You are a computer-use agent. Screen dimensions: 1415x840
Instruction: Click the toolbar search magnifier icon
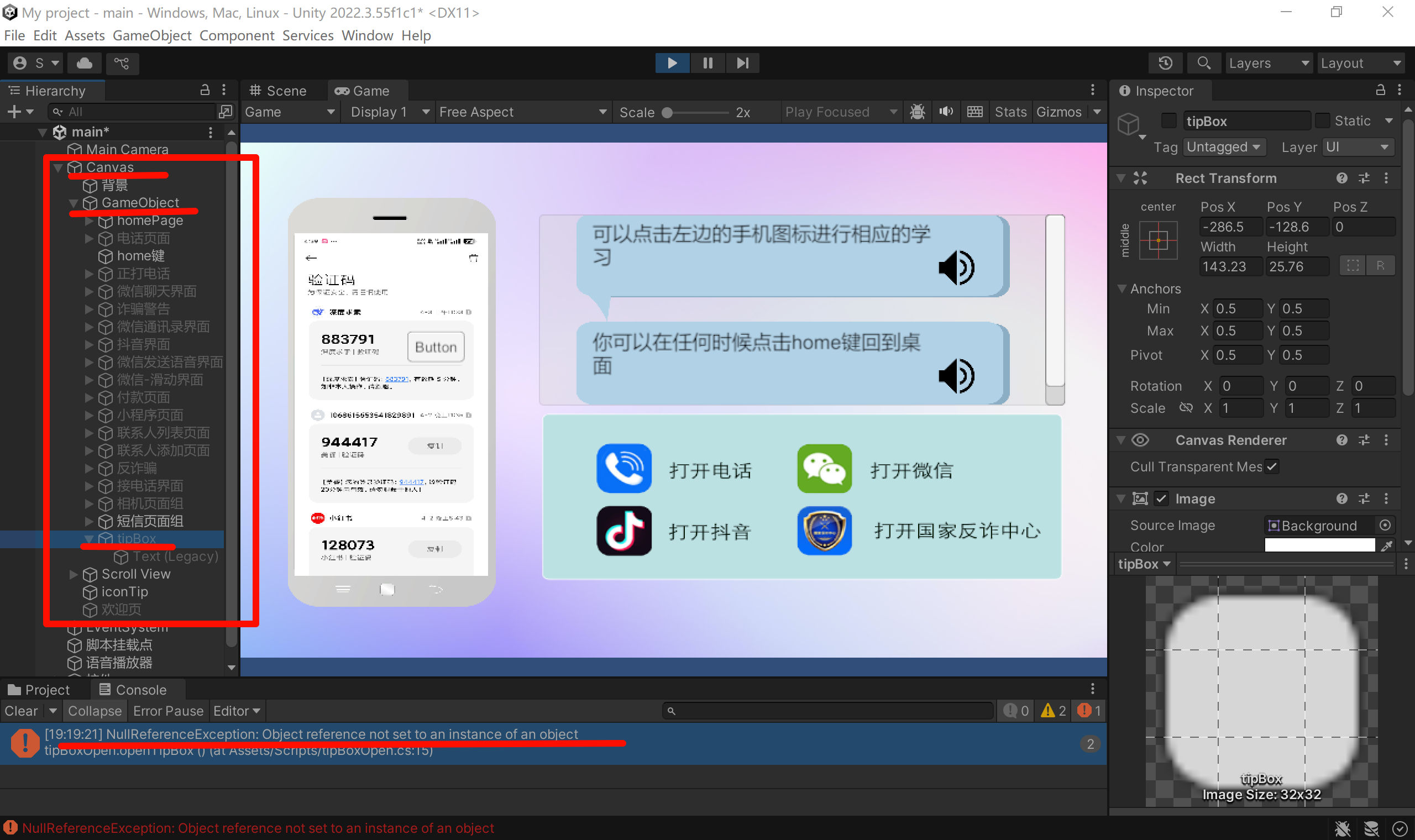tap(1203, 63)
